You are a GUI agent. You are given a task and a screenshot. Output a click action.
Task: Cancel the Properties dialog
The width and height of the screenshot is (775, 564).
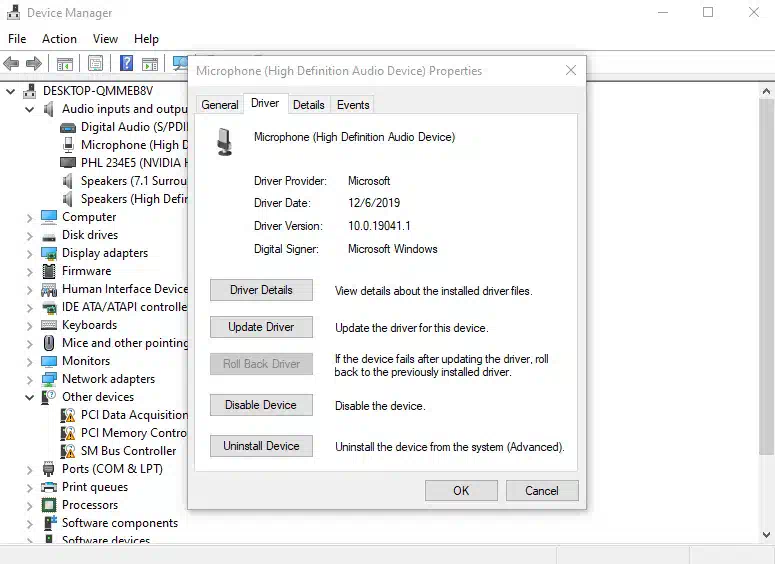coord(542,490)
